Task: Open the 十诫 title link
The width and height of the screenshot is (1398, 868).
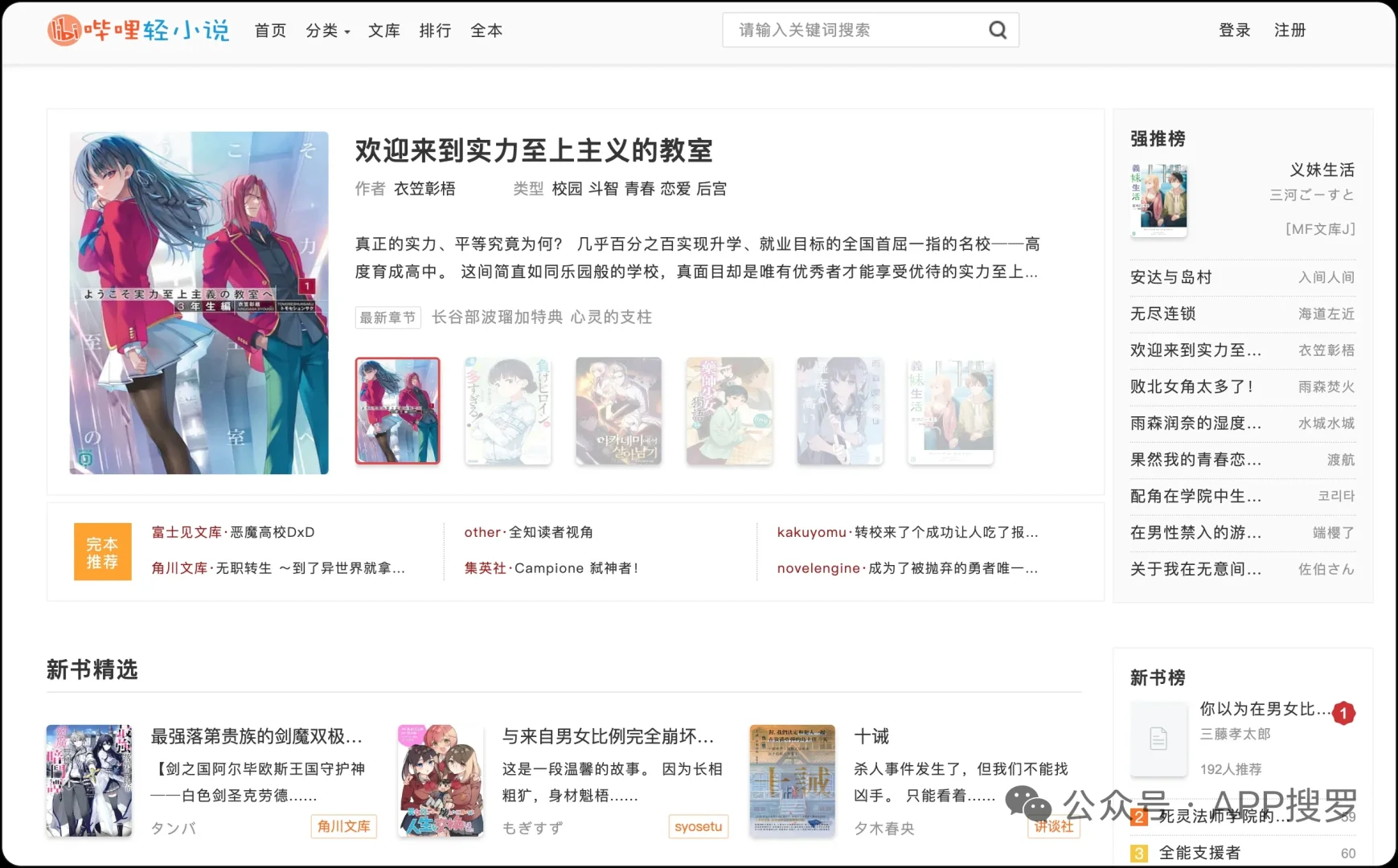Action: click(x=871, y=736)
